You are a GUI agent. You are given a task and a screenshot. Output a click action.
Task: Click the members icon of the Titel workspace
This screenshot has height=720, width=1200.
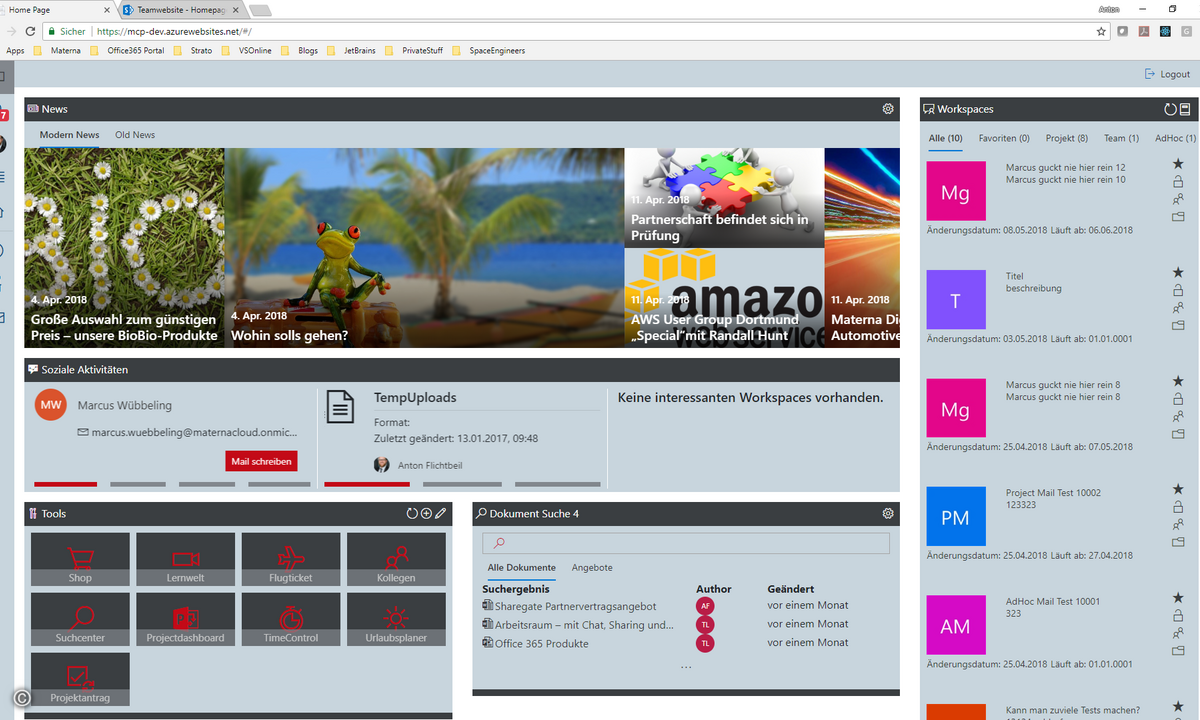1178,308
